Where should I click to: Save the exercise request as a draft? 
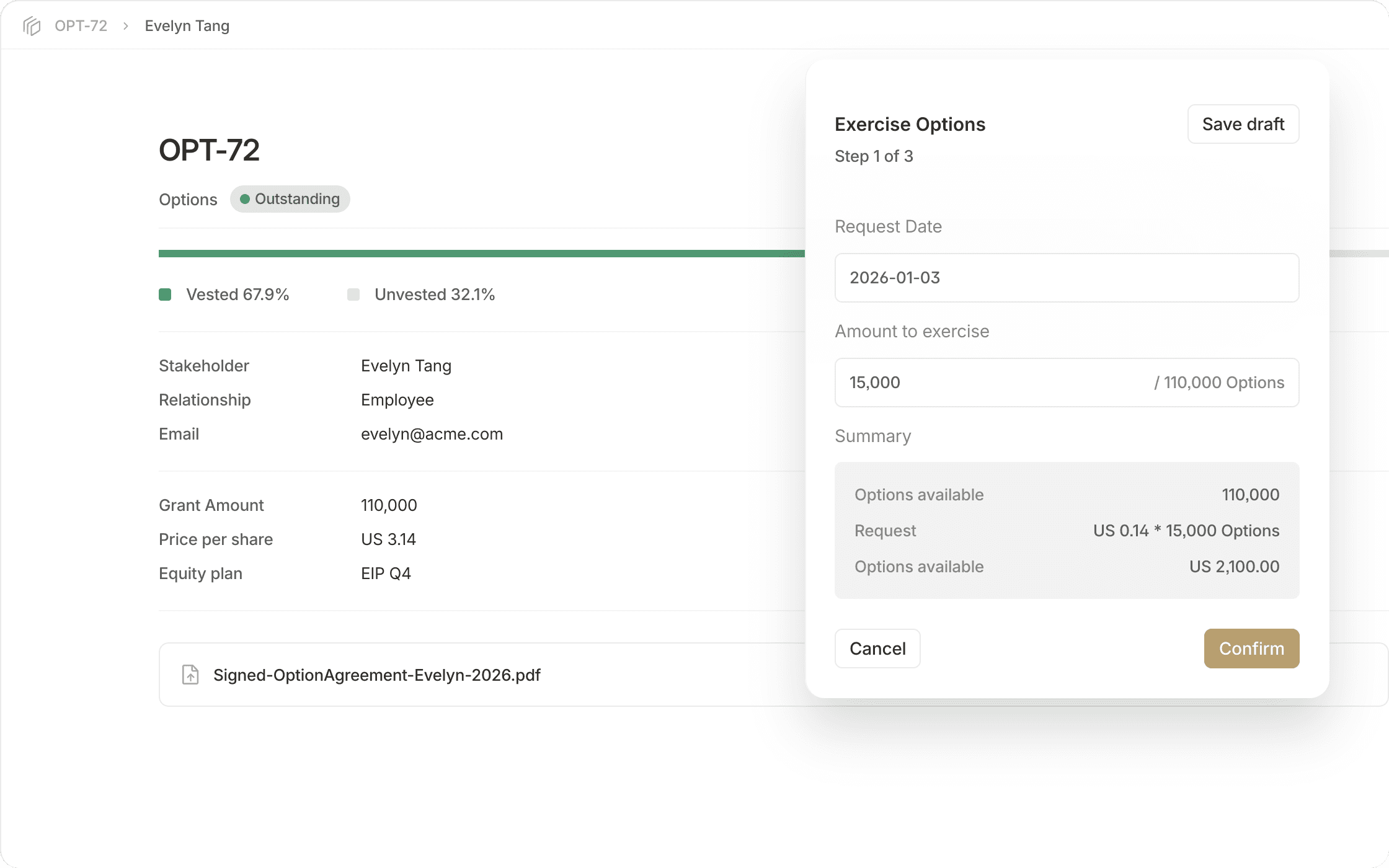pos(1243,124)
